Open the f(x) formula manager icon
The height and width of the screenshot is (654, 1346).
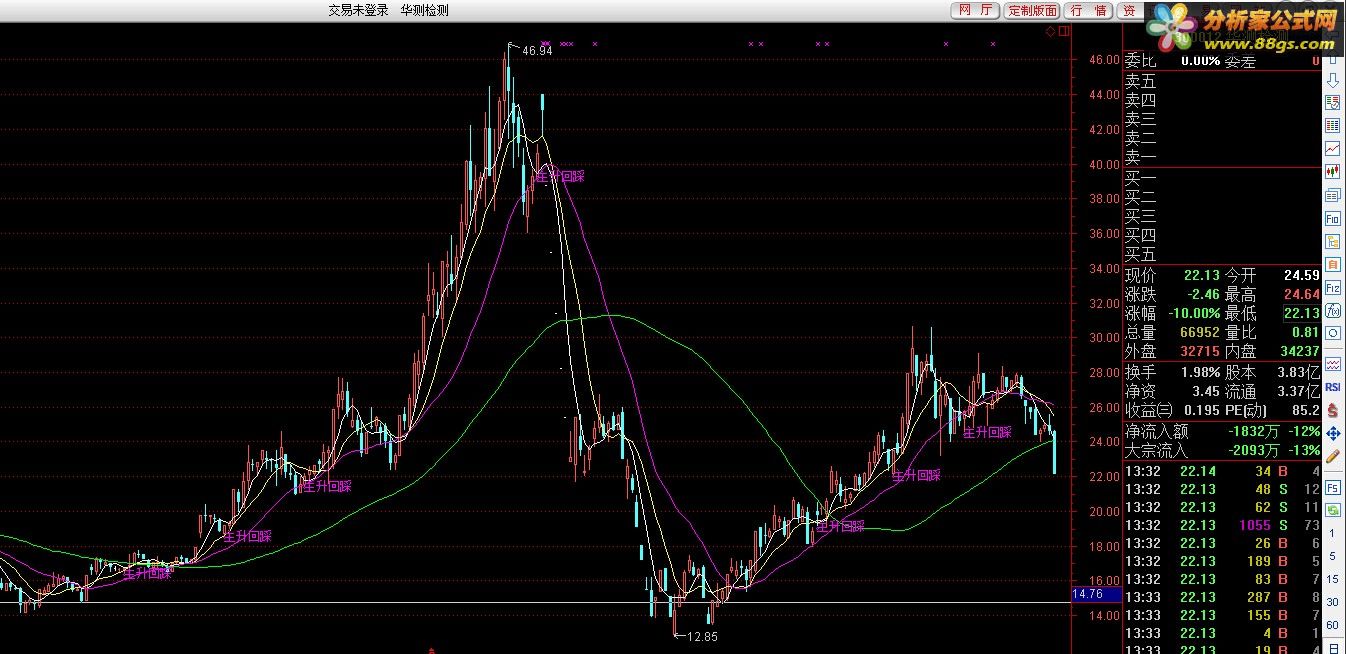click(x=1333, y=310)
